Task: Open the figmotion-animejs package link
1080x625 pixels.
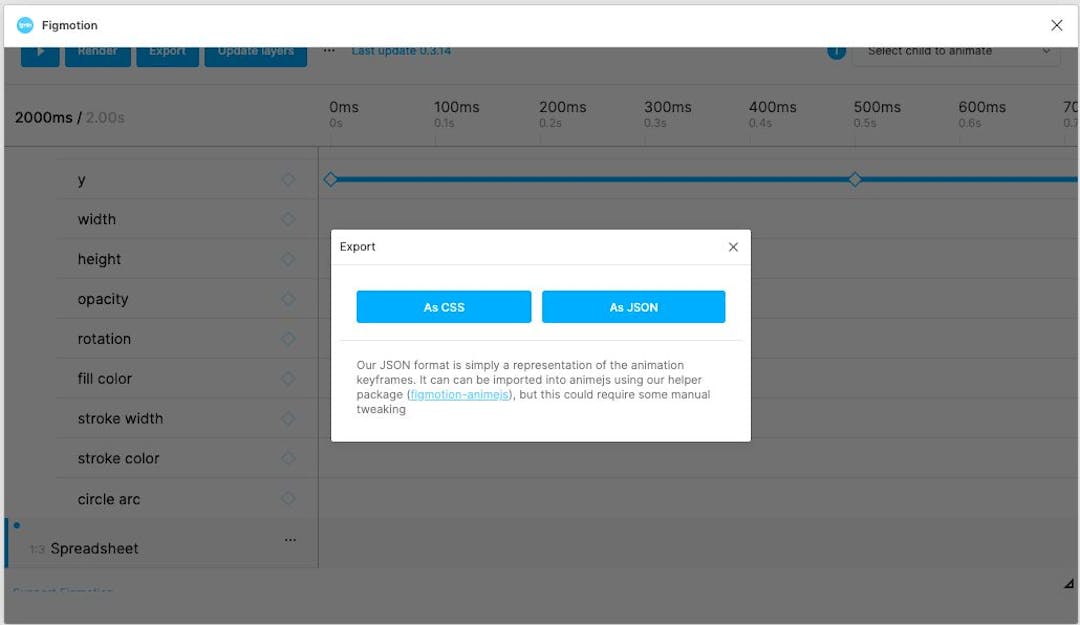Action: pos(459,394)
